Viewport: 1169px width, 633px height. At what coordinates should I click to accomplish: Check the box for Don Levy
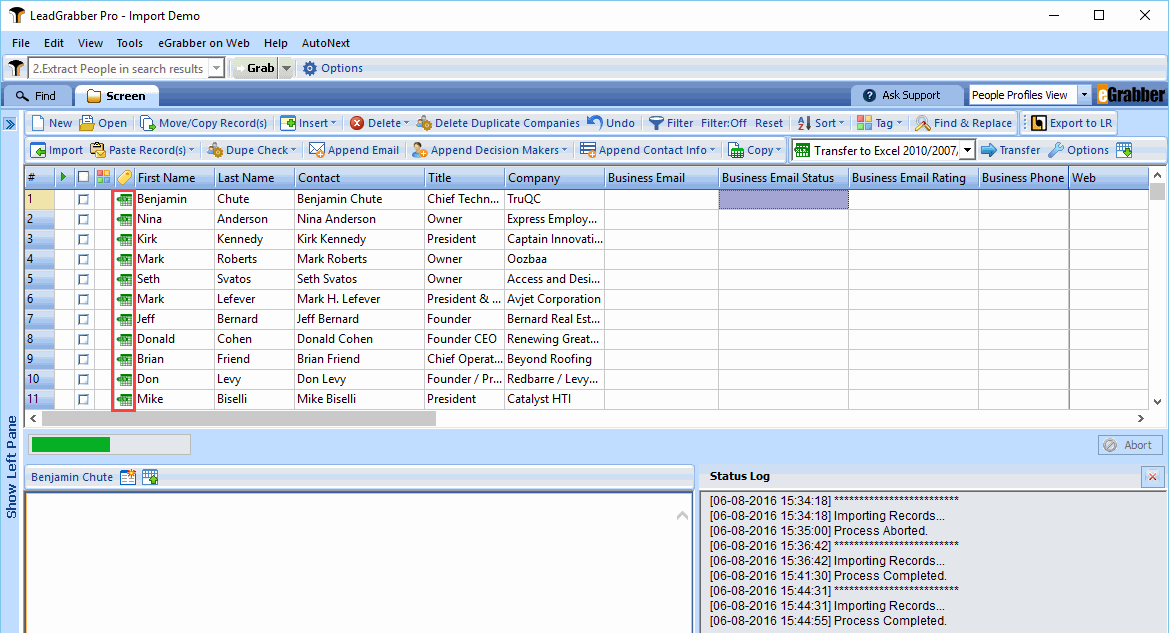[84, 380]
